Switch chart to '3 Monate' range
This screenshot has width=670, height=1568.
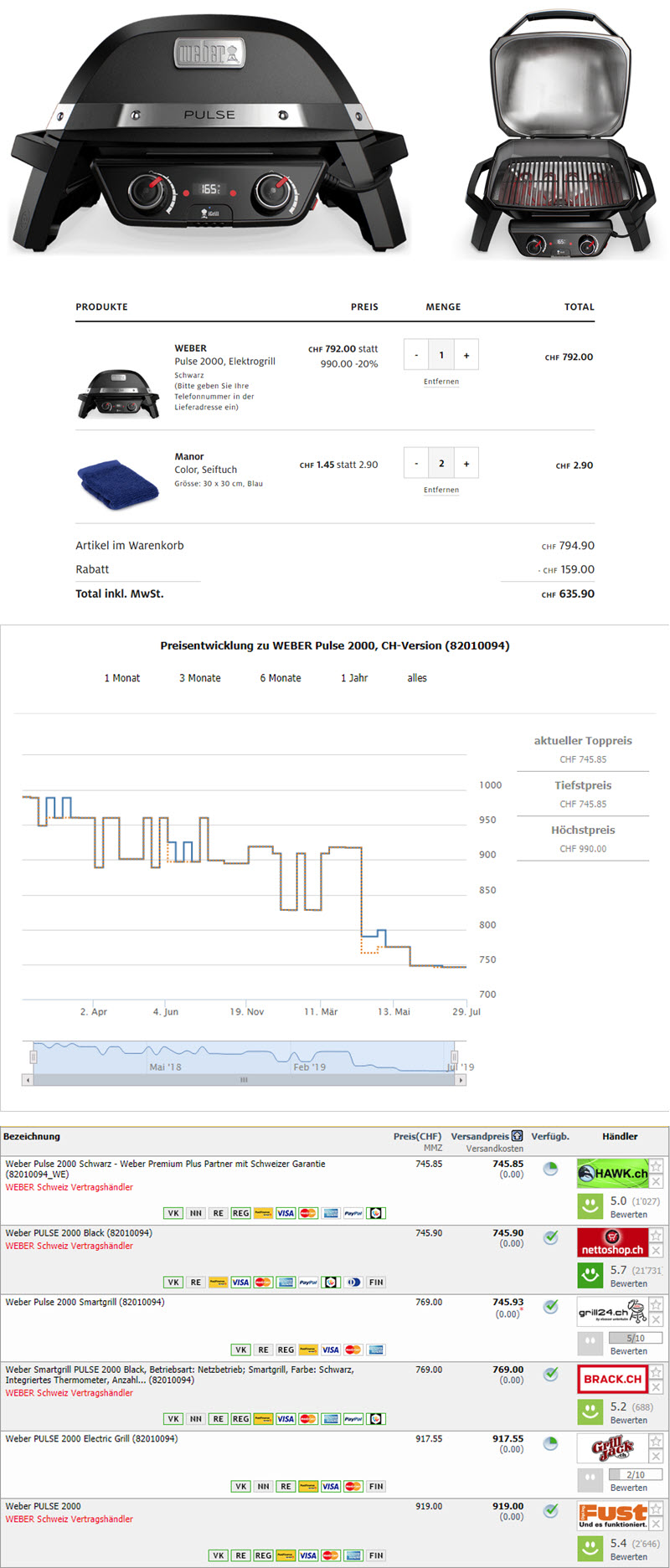(x=199, y=678)
